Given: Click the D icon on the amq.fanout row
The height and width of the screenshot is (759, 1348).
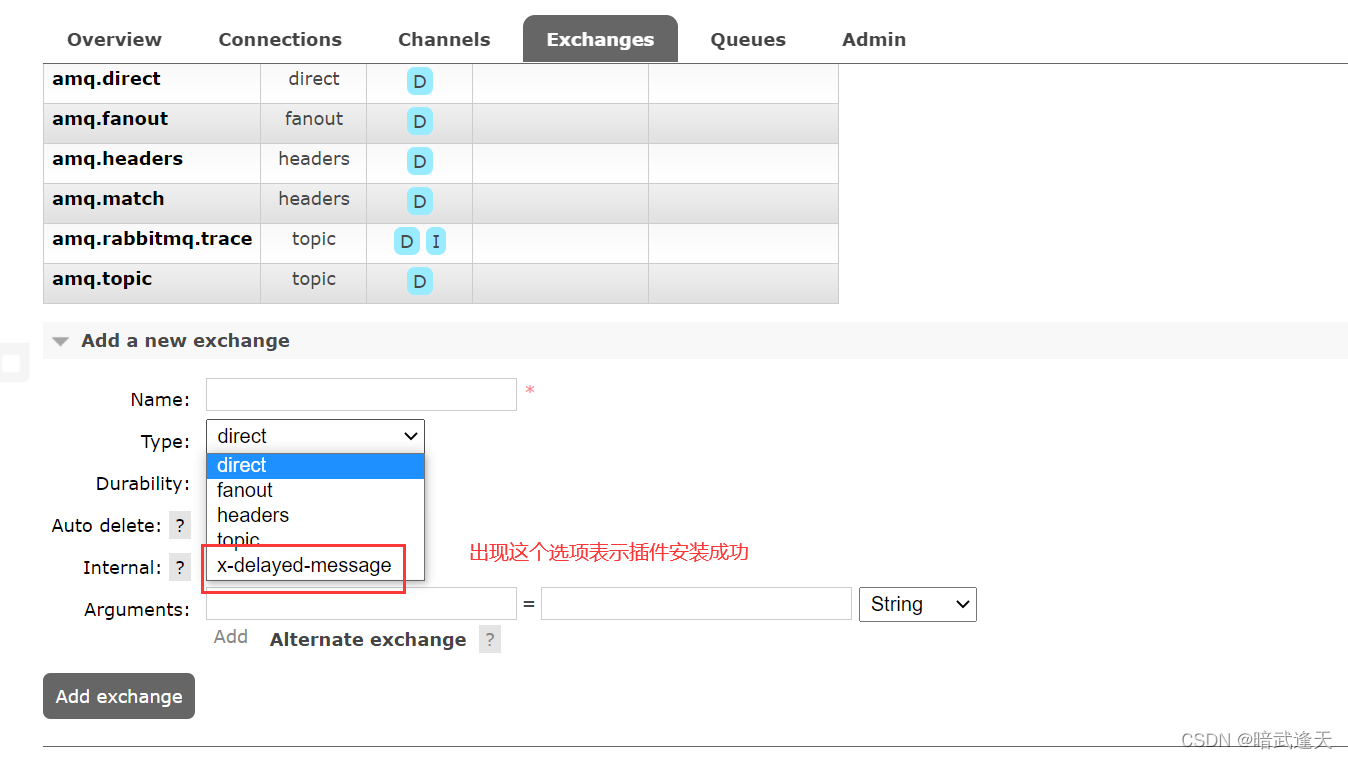Looking at the screenshot, I should coord(419,121).
